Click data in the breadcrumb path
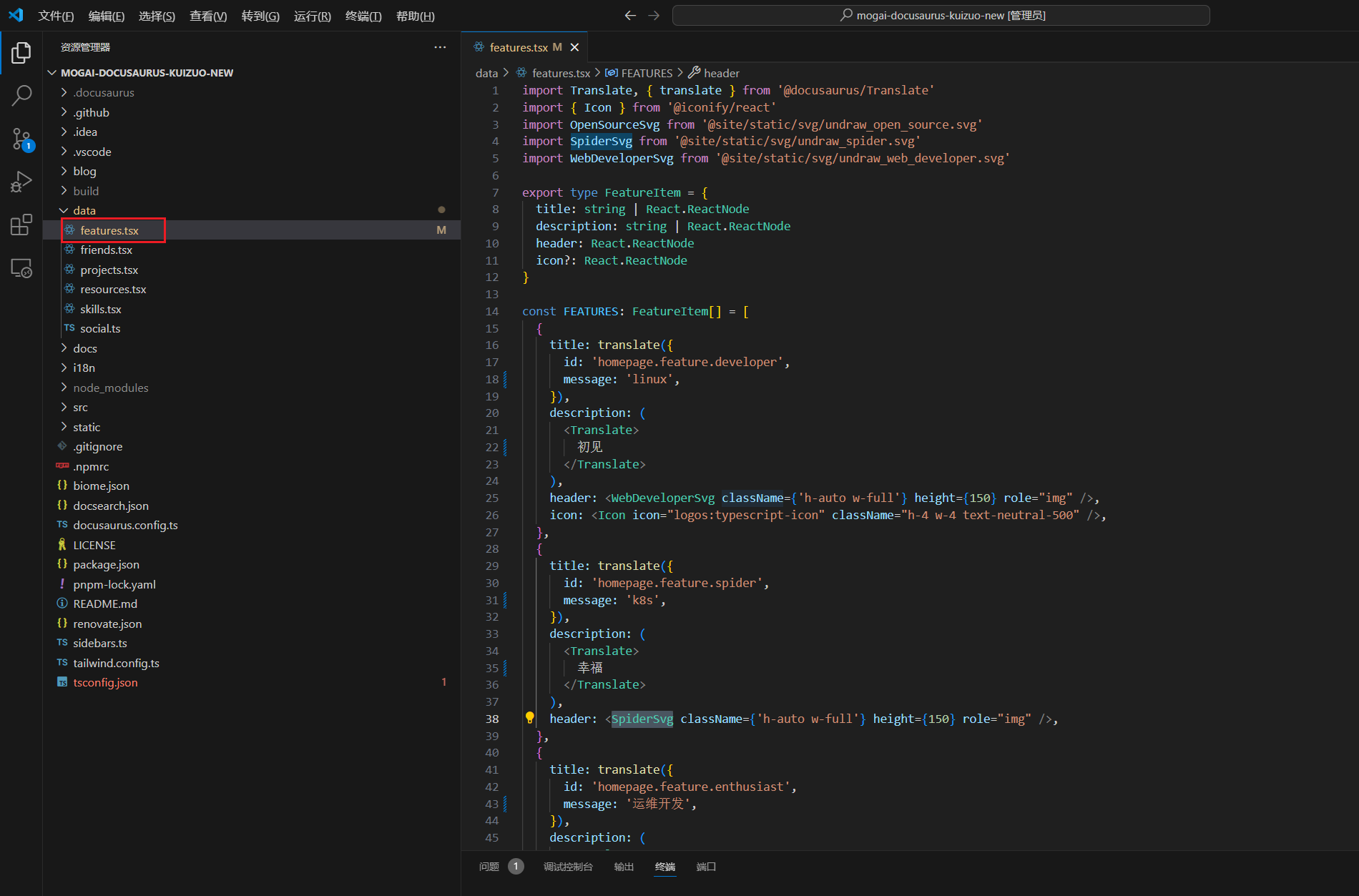1359x896 pixels. pyautogui.click(x=486, y=73)
